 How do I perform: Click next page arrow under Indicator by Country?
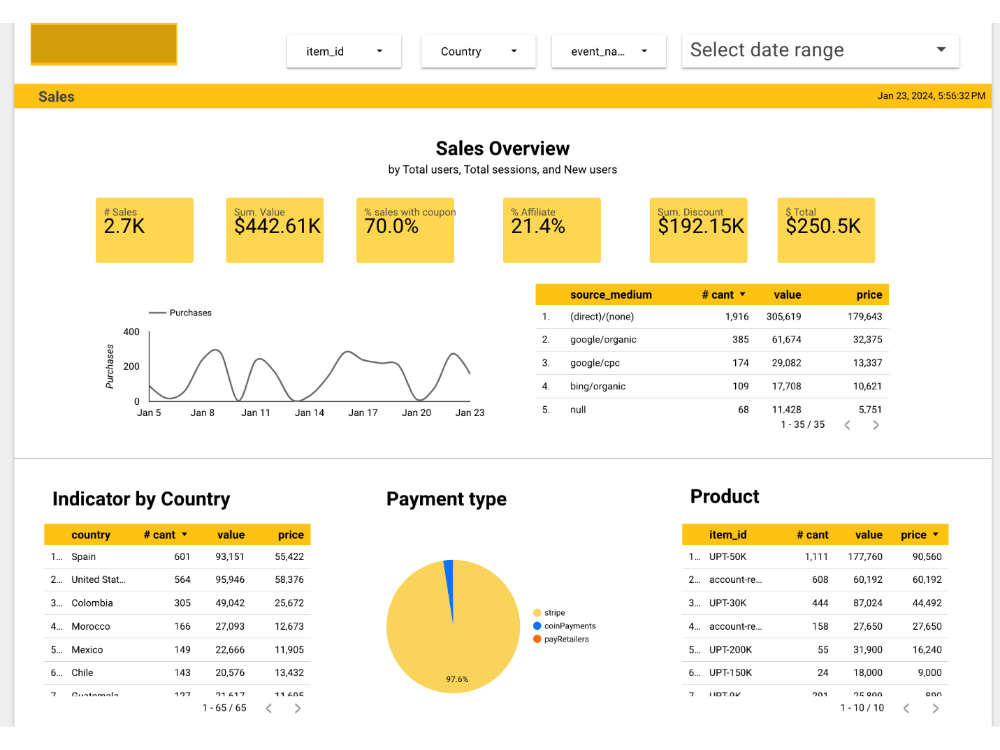(x=297, y=707)
